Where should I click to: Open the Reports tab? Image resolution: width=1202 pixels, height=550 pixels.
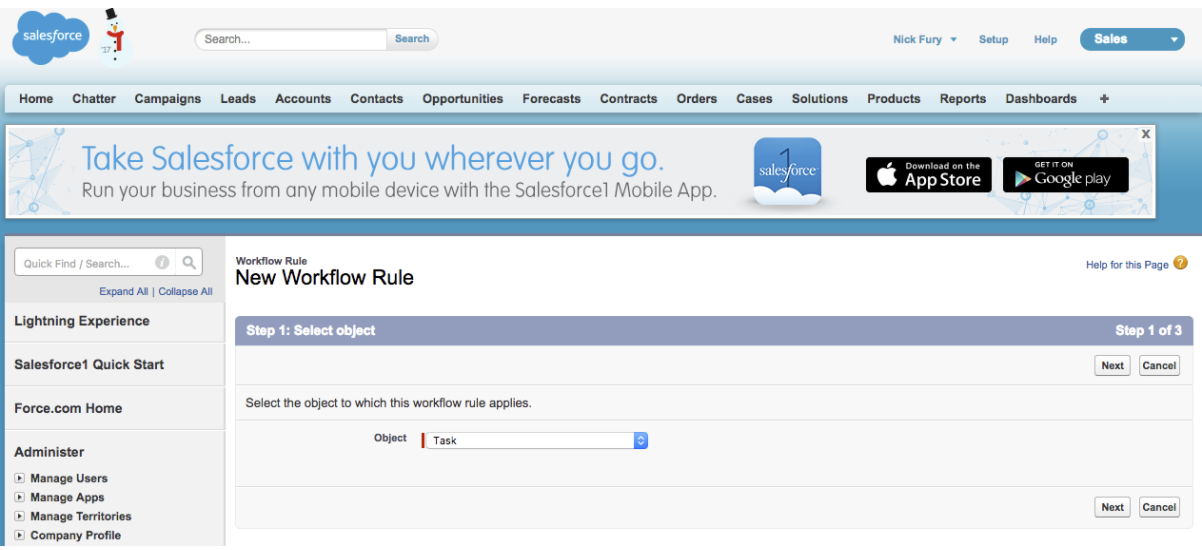pos(963,99)
